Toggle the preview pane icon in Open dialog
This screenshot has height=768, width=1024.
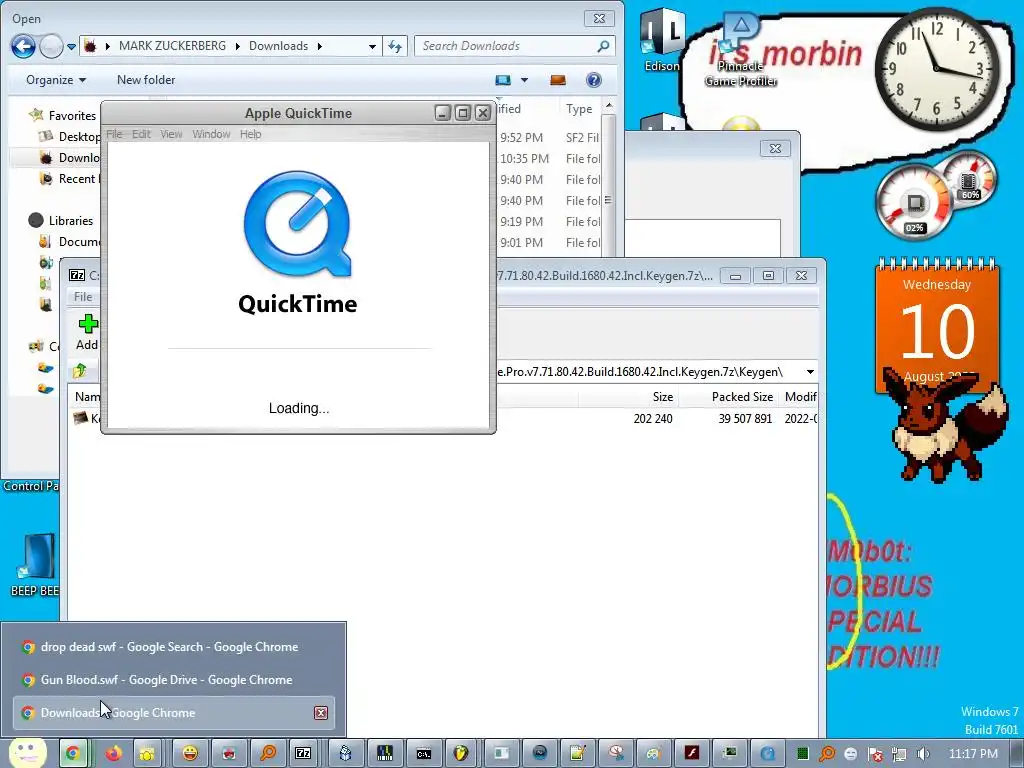pos(558,80)
